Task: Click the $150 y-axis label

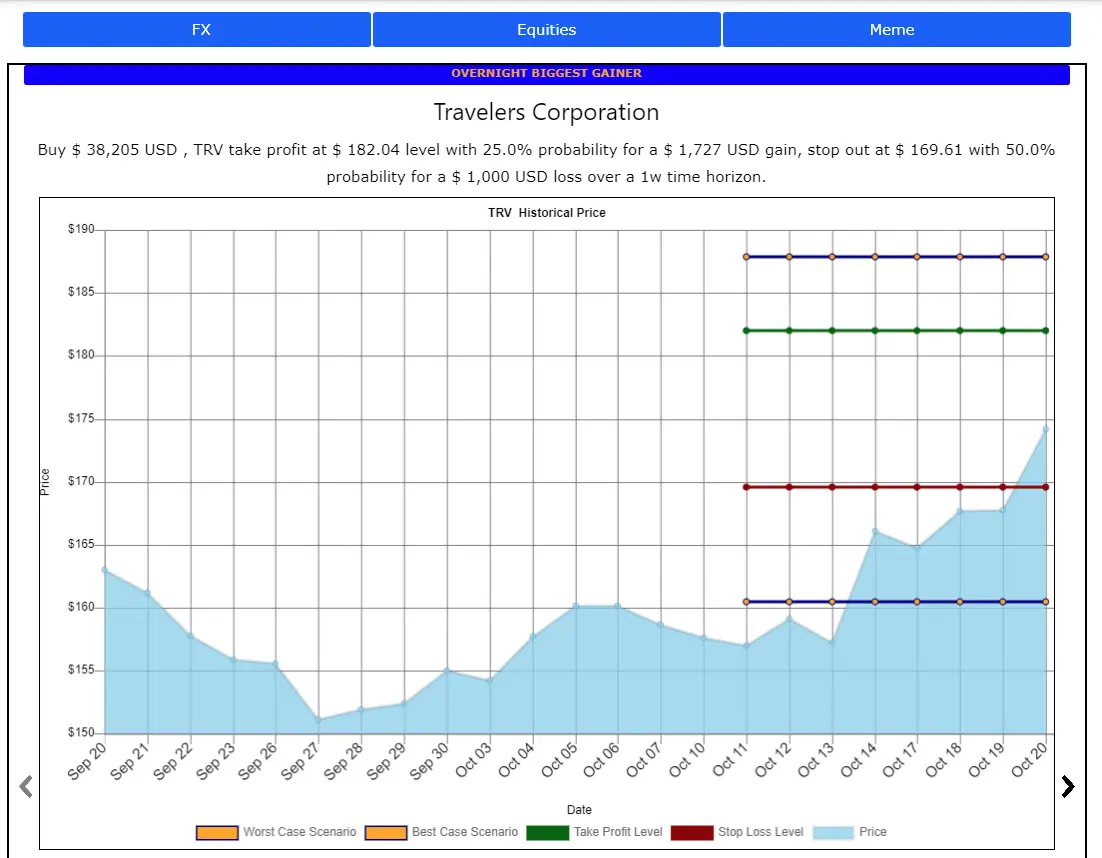Action: [x=81, y=732]
